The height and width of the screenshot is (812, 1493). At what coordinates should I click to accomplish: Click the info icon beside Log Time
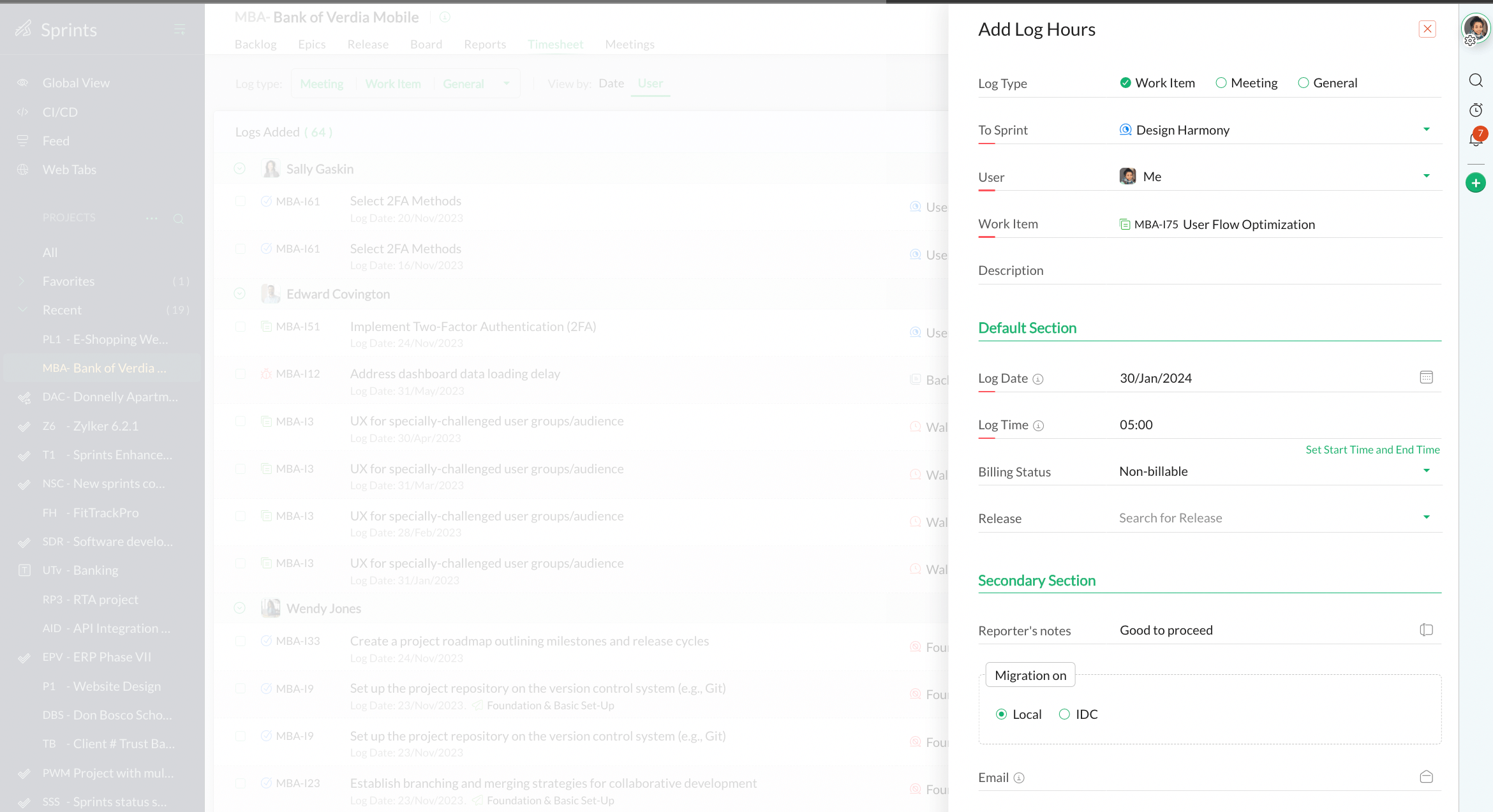point(1039,425)
